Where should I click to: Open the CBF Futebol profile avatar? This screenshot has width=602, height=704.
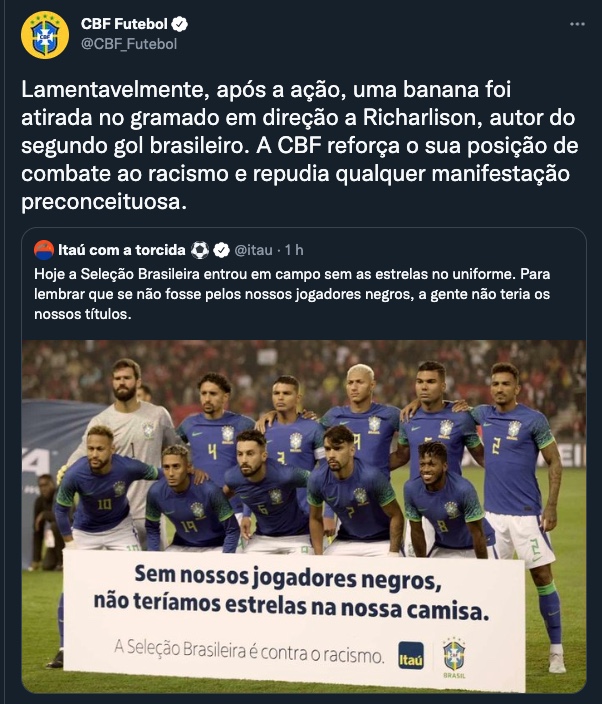(45, 35)
